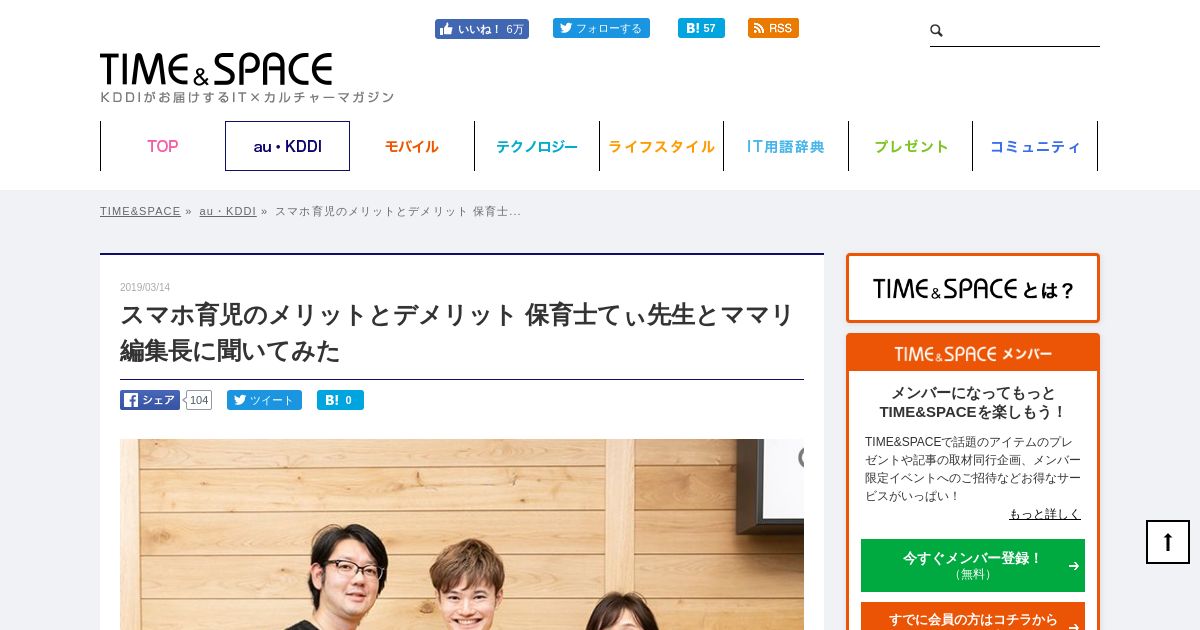Click the article title スマホ育児のメリットとデメリット
The image size is (1200, 630).
click(457, 332)
